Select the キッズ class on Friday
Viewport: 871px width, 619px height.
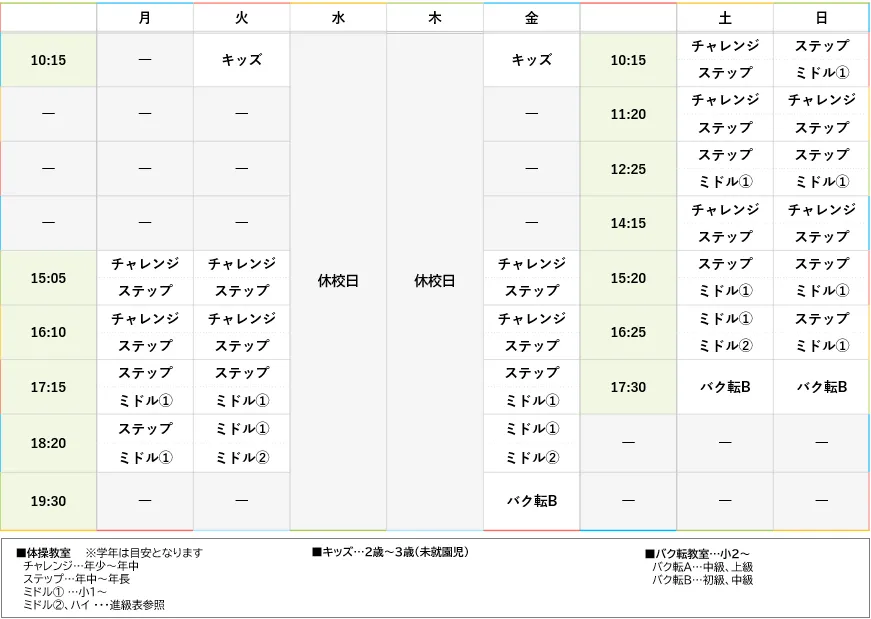[x=530, y=60]
